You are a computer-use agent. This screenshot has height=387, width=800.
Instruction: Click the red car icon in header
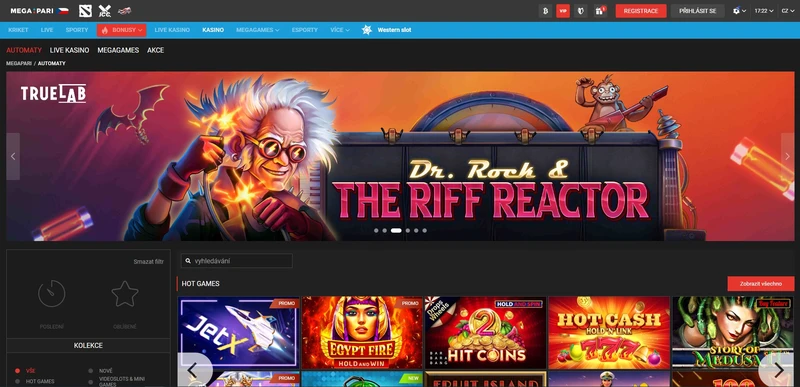pyautogui.click(x=124, y=11)
